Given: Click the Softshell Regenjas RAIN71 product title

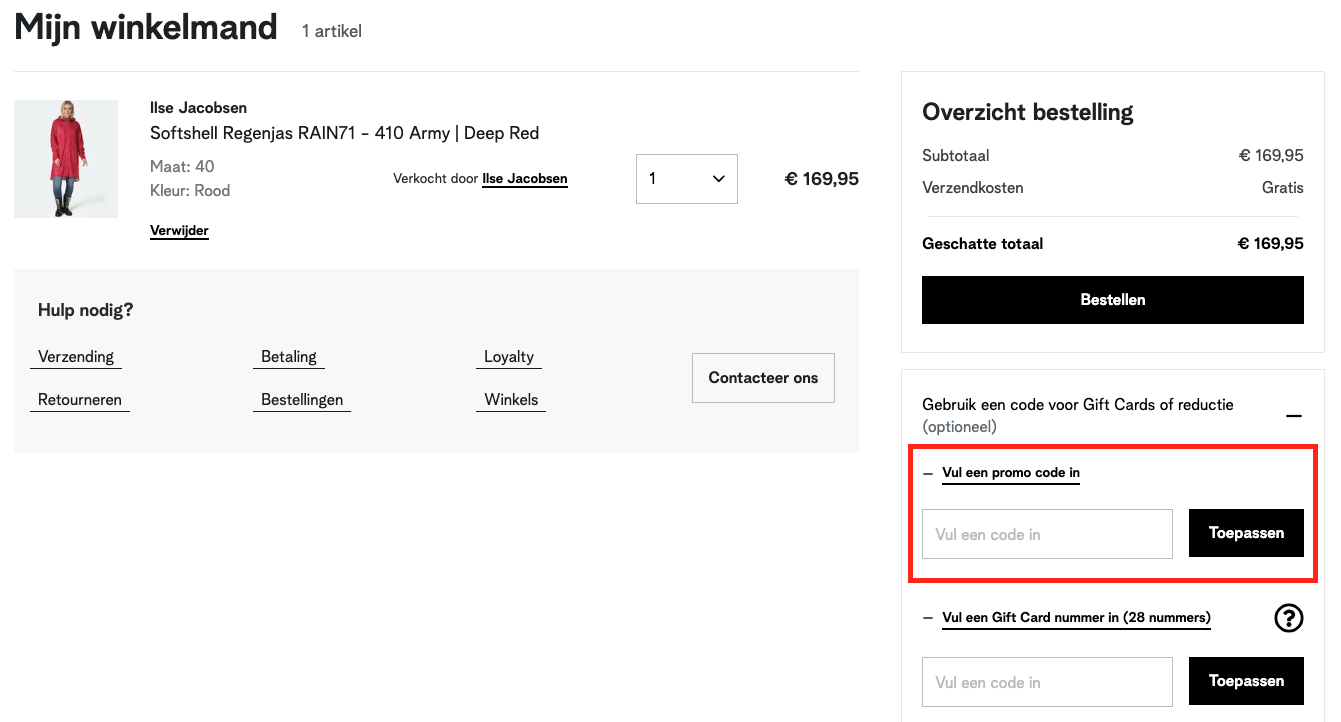Looking at the screenshot, I should tap(345, 133).
